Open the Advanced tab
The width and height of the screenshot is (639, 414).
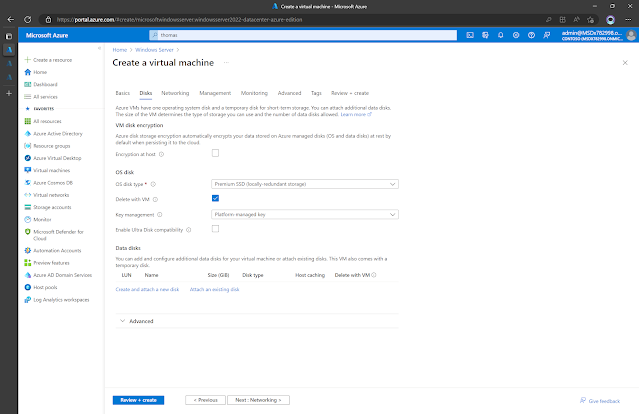(x=289, y=93)
